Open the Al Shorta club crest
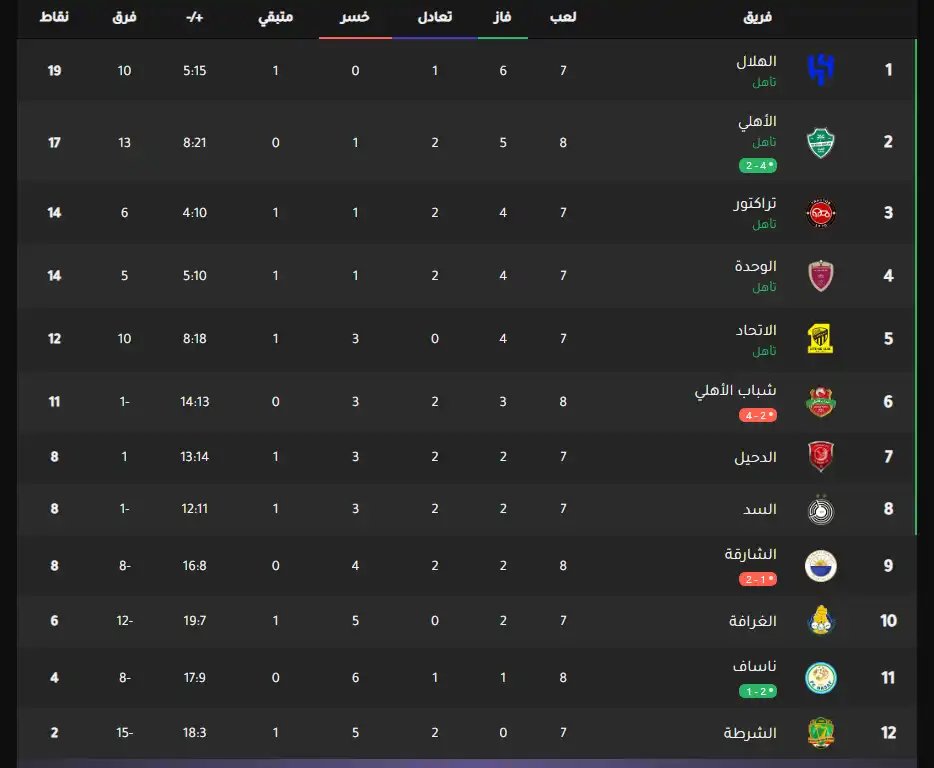The width and height of the screenshot is (934, 768). (x=821, y=732)
